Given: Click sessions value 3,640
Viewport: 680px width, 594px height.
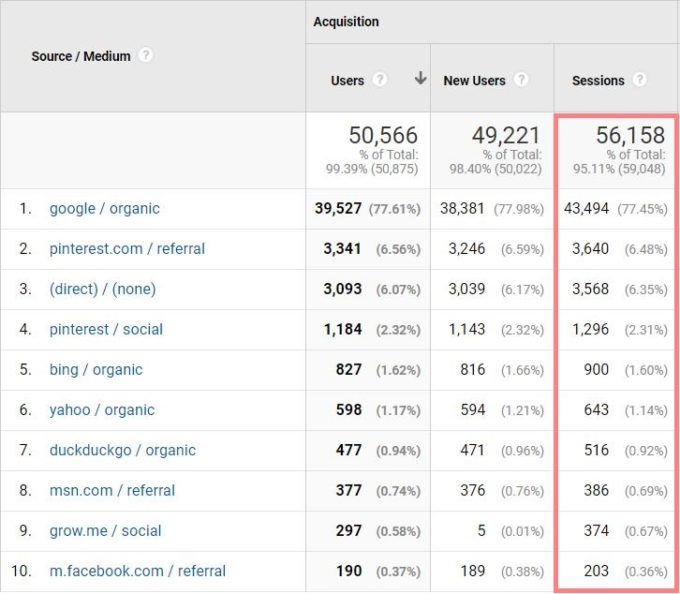Looking at the screenshot, I should point(591,249).
